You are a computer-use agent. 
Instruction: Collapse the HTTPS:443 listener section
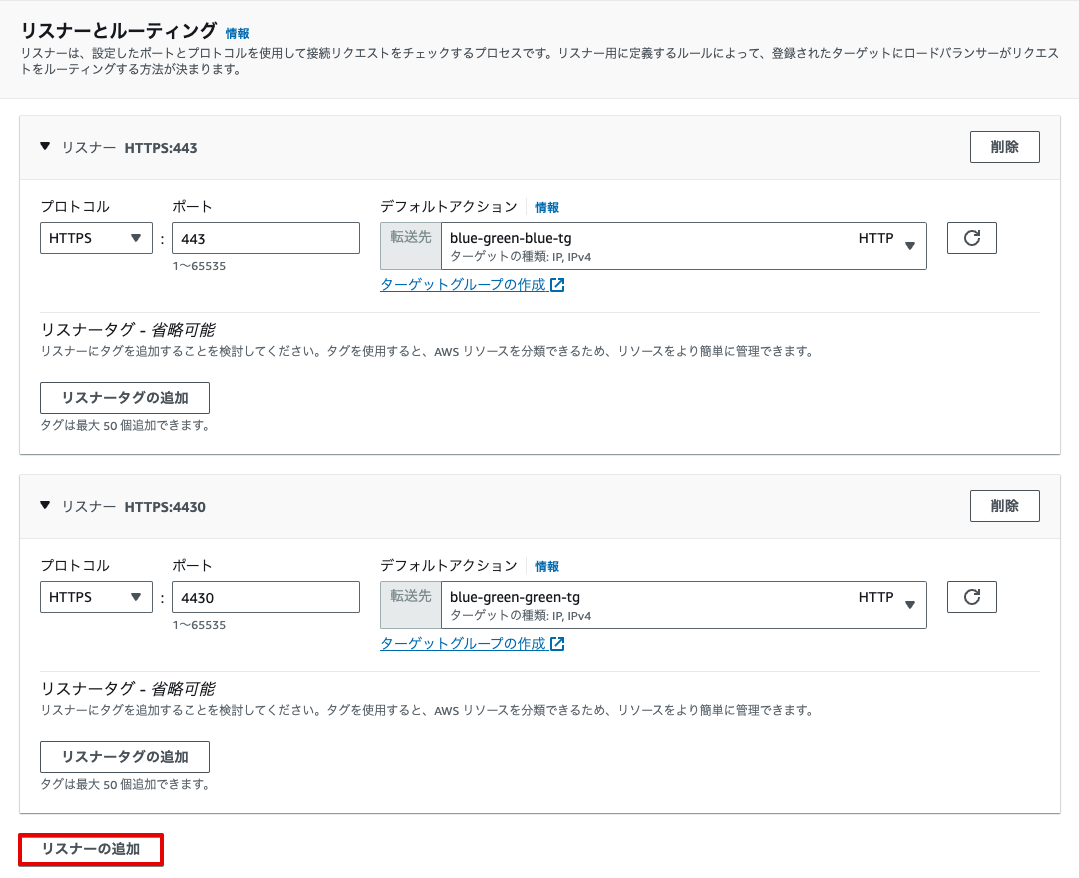click(44, 146)
